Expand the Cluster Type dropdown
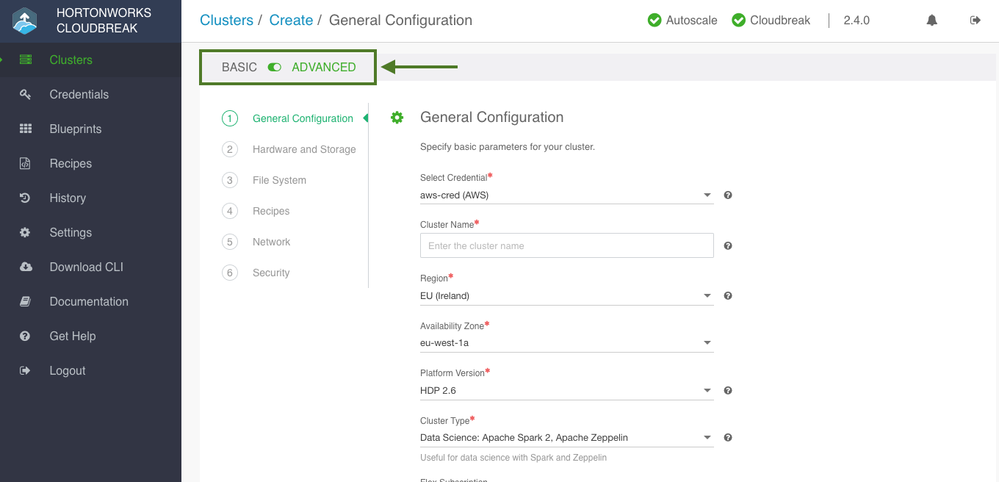This screenshot has width=999, height=482. [565, 437]
